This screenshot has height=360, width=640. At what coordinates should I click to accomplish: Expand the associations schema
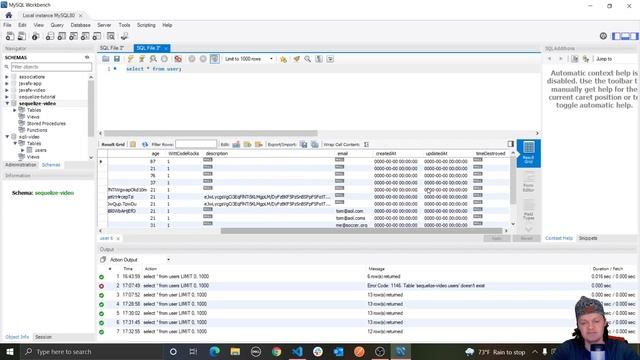(7, 77)
